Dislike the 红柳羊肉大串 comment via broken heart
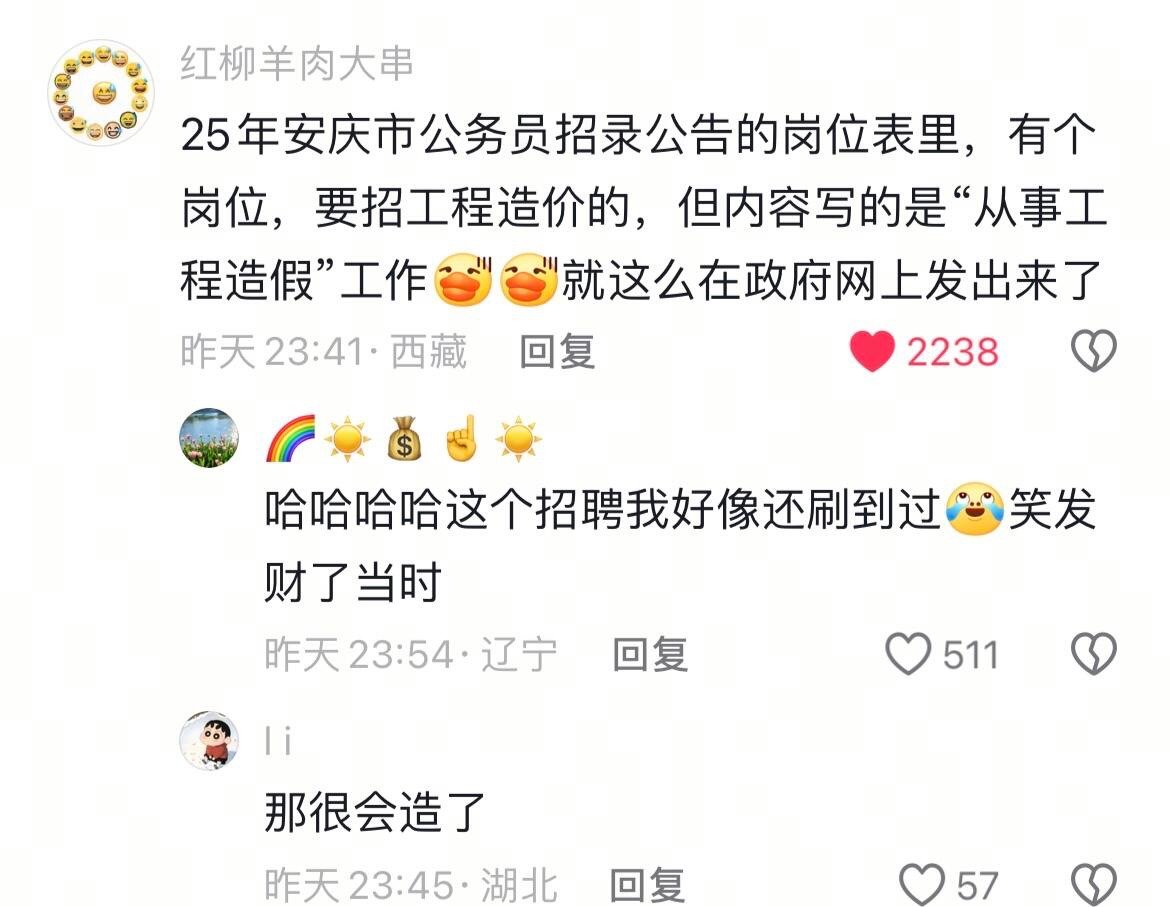This screenshot has width=1169, height=907. pos(1093,351)
